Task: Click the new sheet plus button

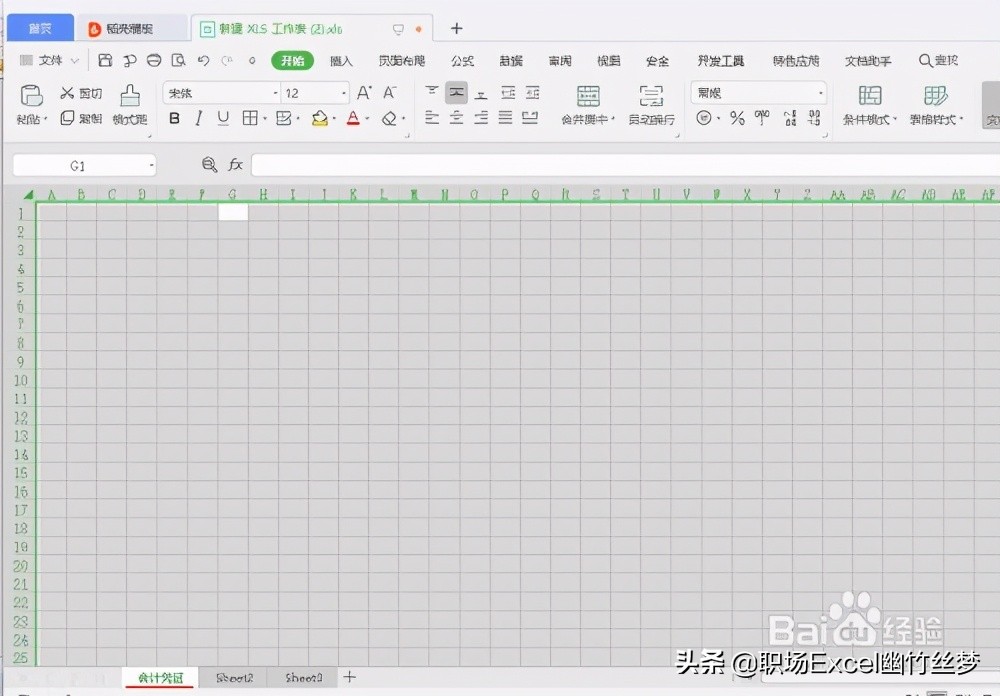Action: pyautogui.click(x=348, y=677)
